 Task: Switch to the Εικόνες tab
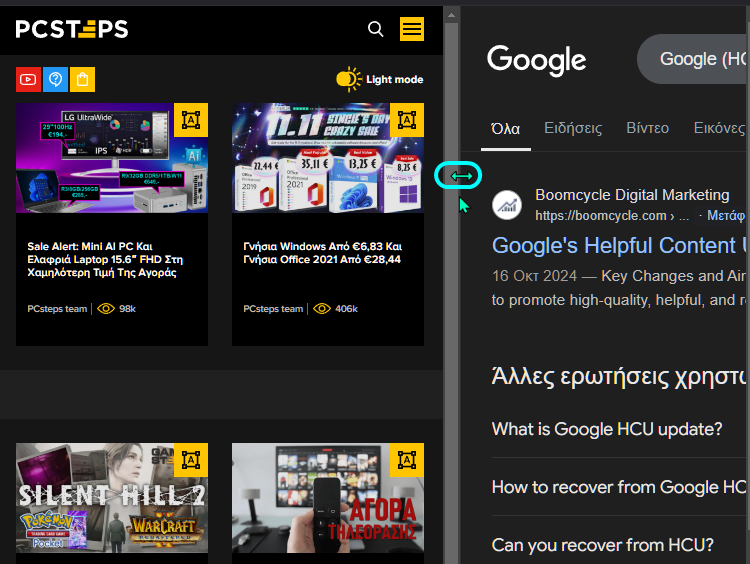pyautogui.click(x=719, y=128)
